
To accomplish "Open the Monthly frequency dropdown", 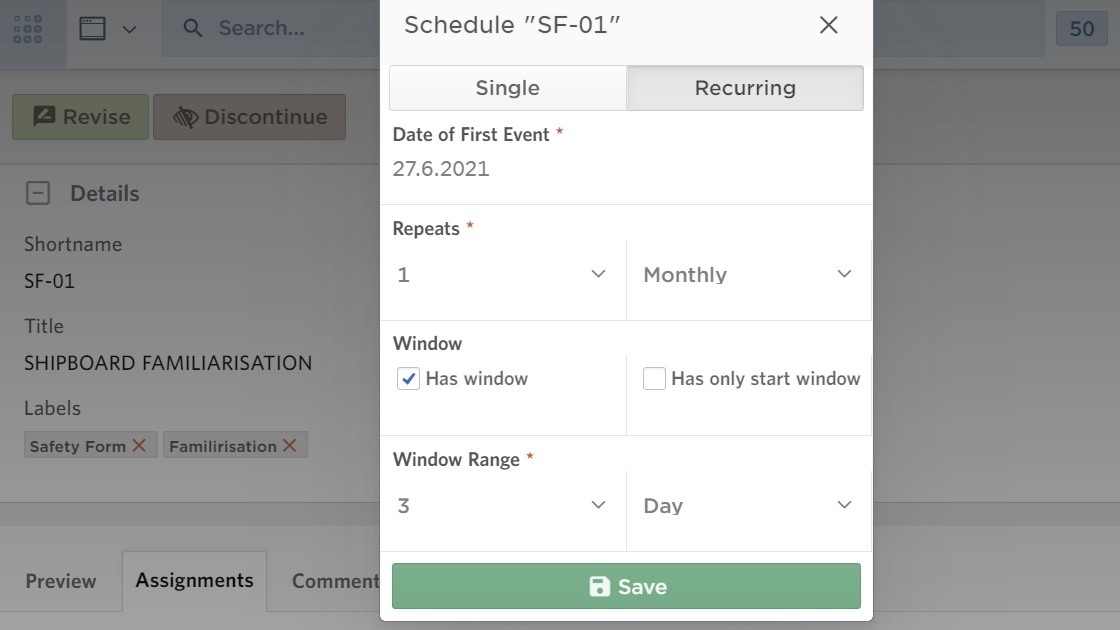I will (744, 274).
